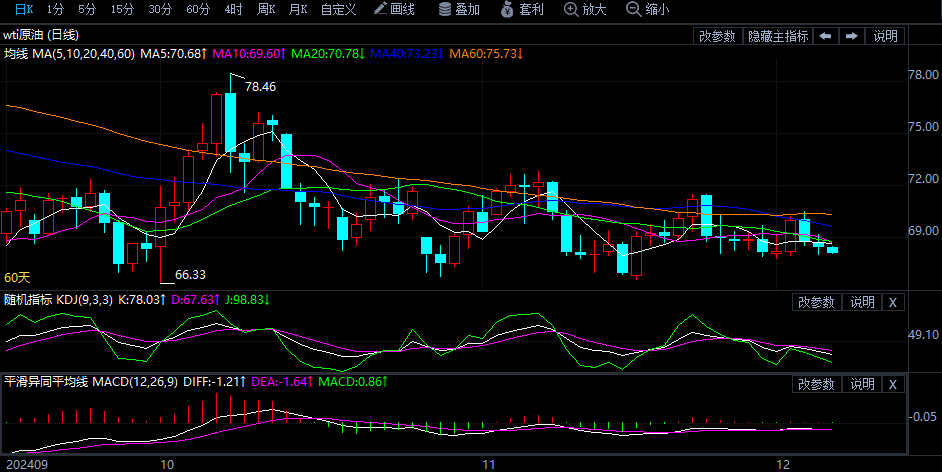Zoom in with the 放大 magnifier icon
This screenshot has height=472, width=942.
(571, 9)
